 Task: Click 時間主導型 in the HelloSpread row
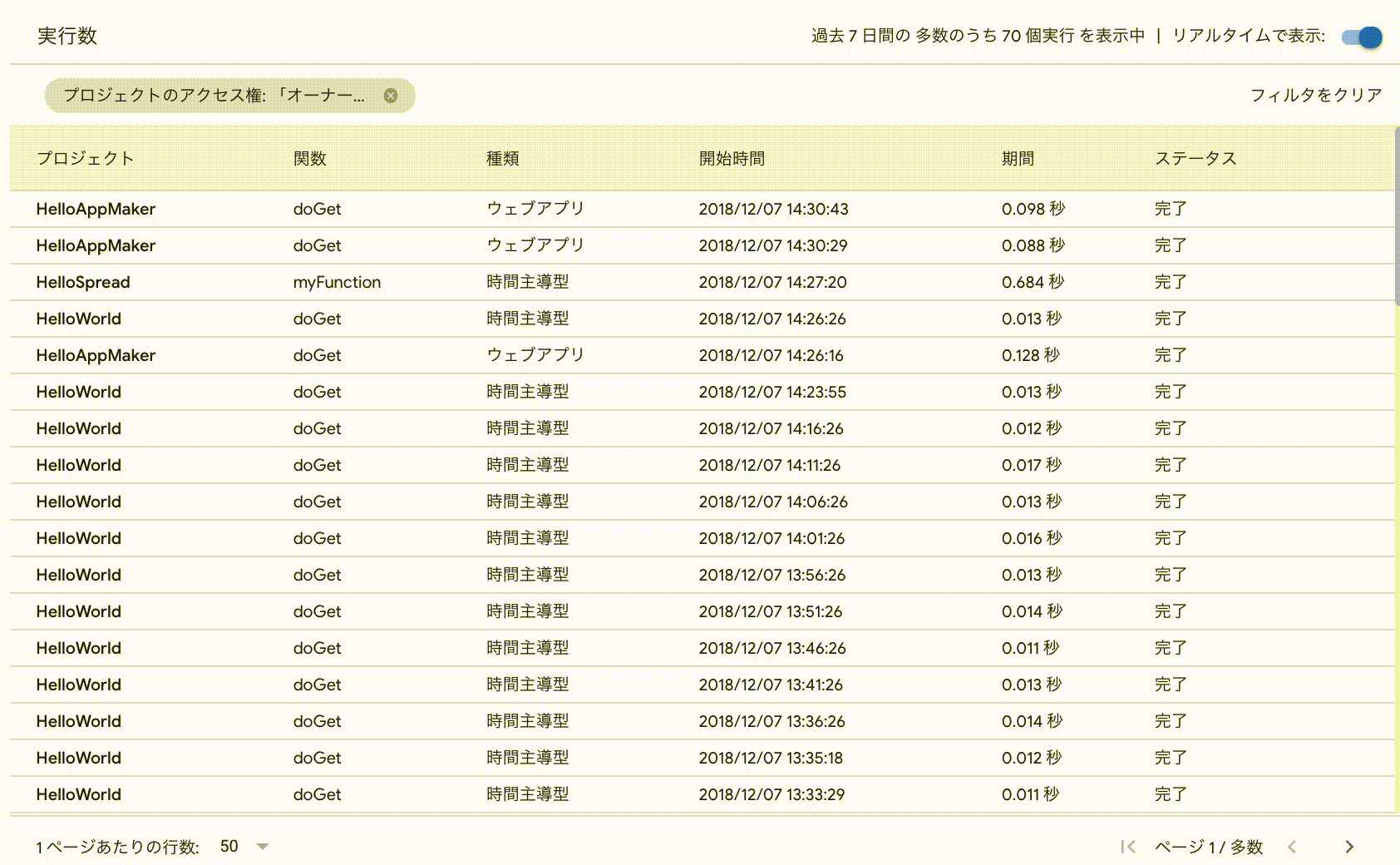(x=528, y=282)
